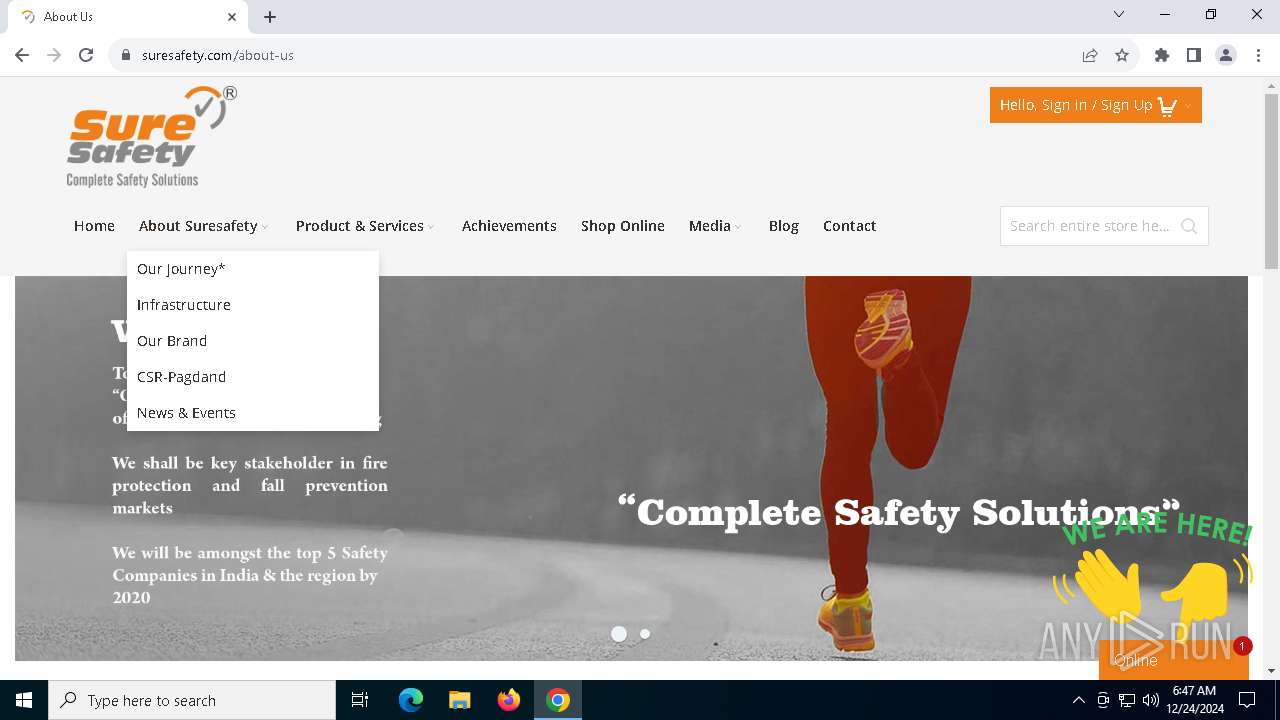Click Chrome icon on taskbar
The width and height of the screenshot is (1280, 720).
(558, 700)
